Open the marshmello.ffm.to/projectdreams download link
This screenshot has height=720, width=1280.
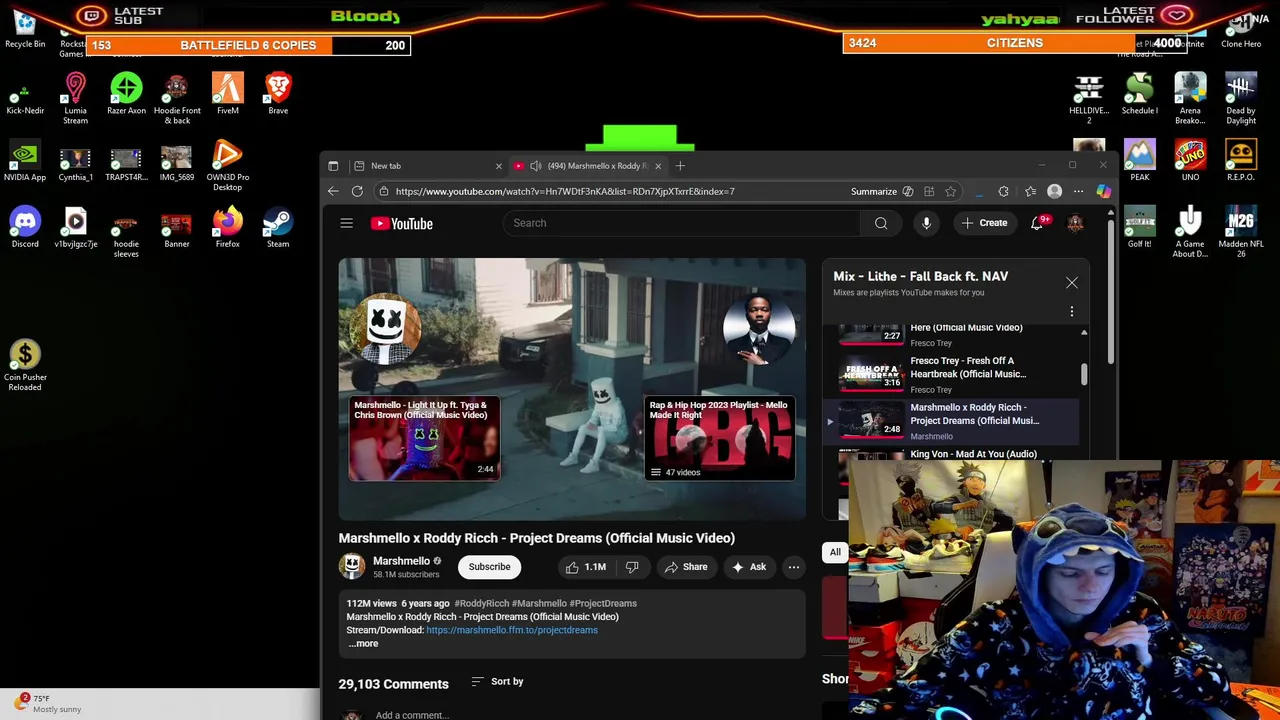pos(512,630)
